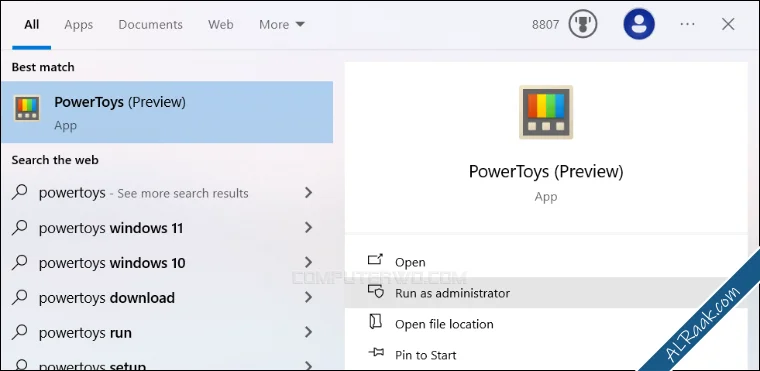
Task: Click magnifier icon beside powertoys - See more
Action: click(x=19, y=193)
